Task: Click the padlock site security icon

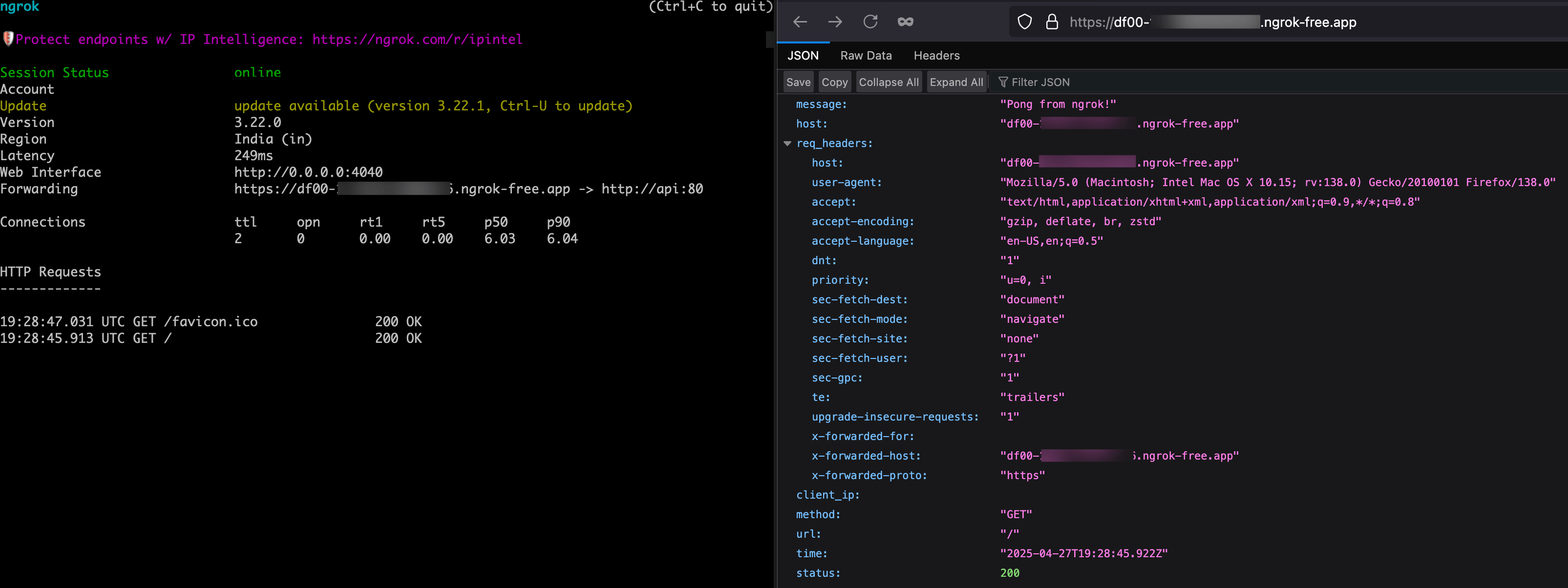Action: pos(1052,22)
